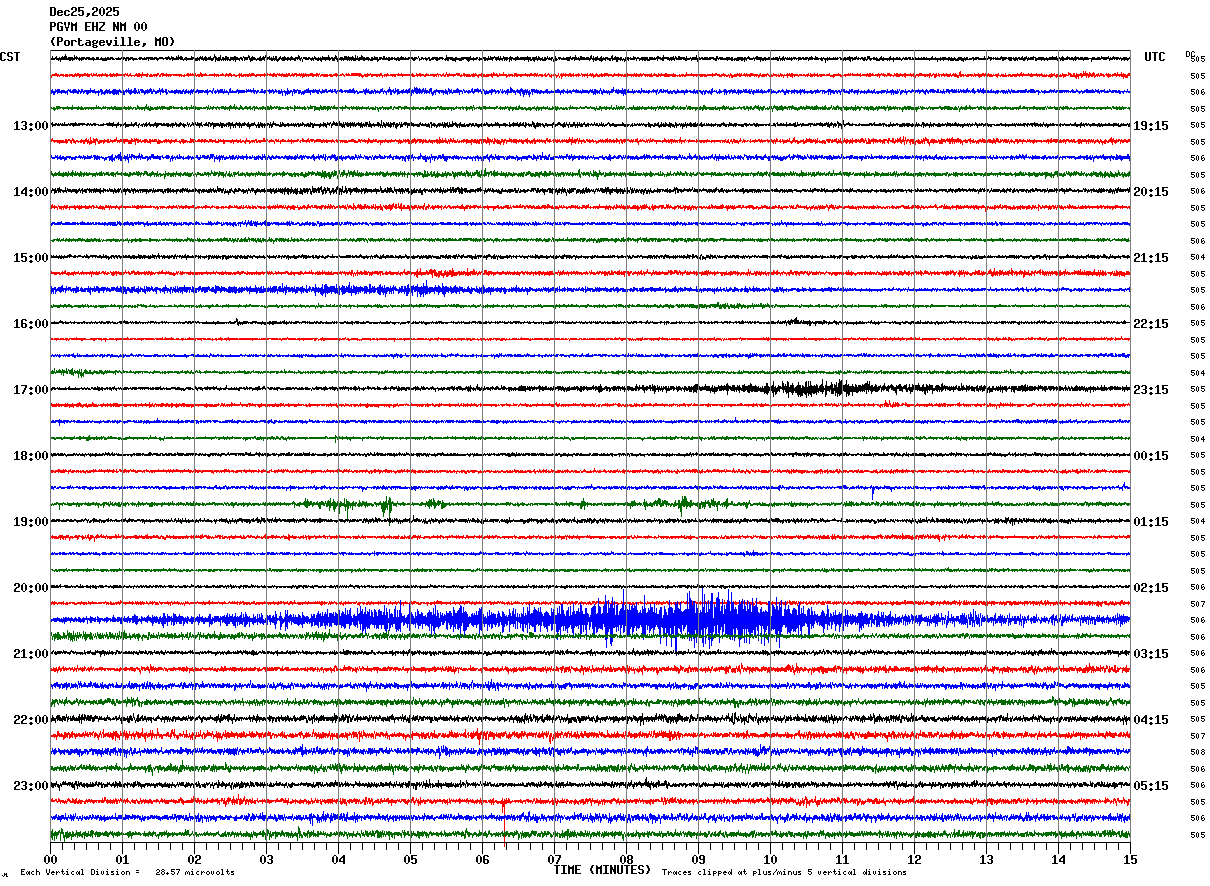Click the 02:15 UTC time label
The height and width of the screenshot is (886, 1210).
(x=1151, y=588)
